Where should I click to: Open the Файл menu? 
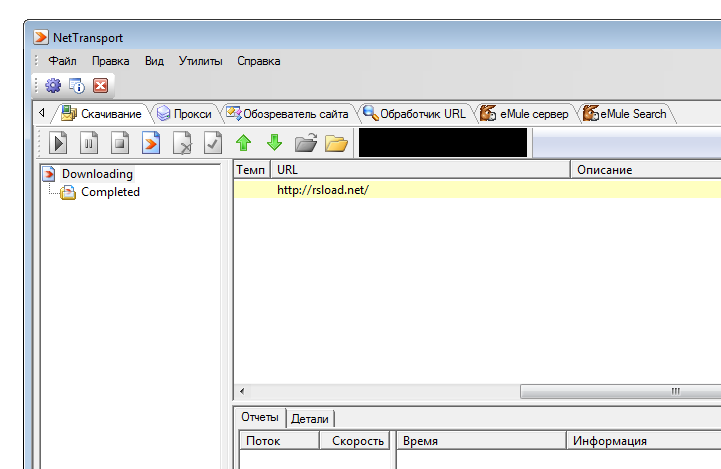click(63, 61)
